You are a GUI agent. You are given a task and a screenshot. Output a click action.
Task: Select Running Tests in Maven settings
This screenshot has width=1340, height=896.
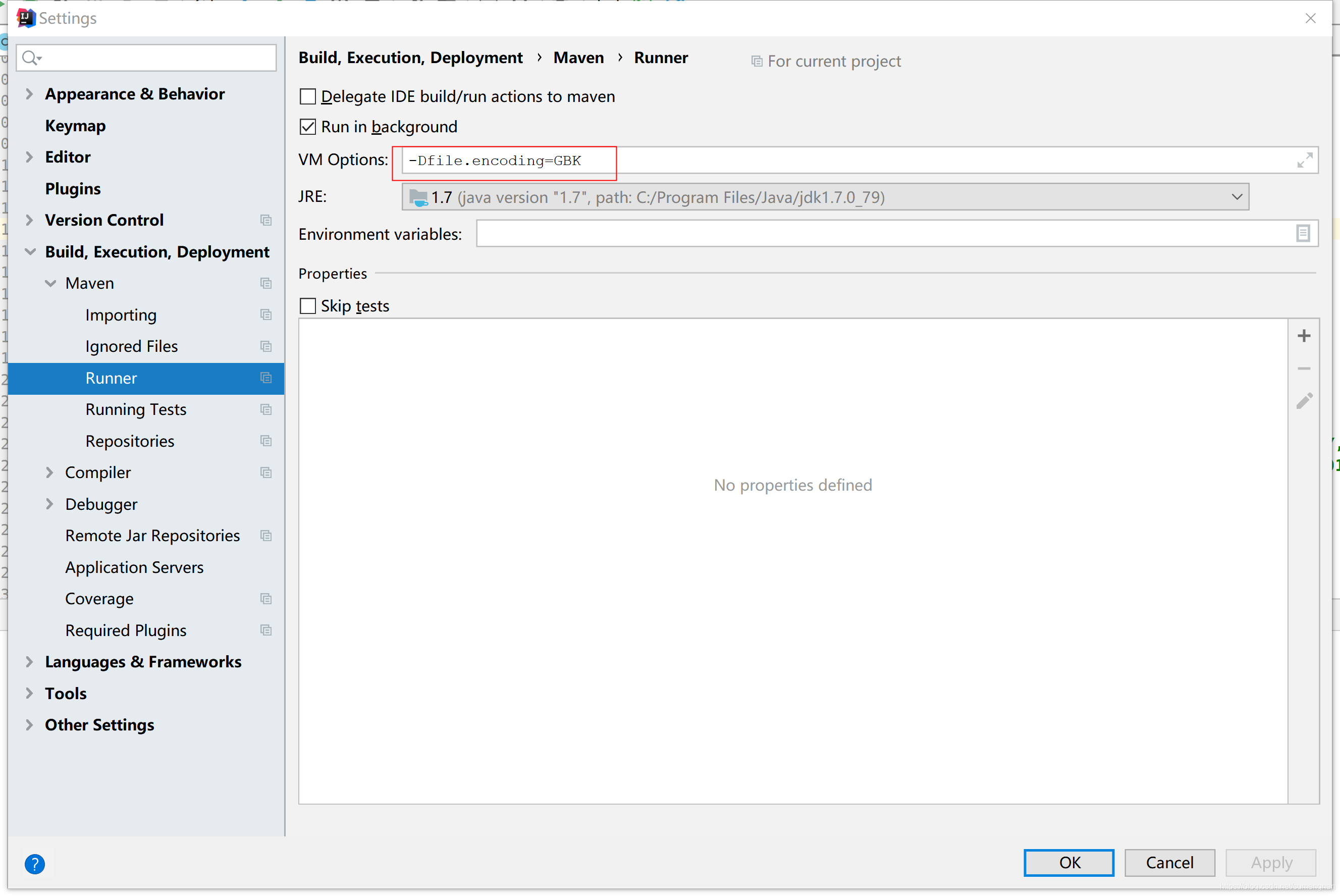click(136, 410)
